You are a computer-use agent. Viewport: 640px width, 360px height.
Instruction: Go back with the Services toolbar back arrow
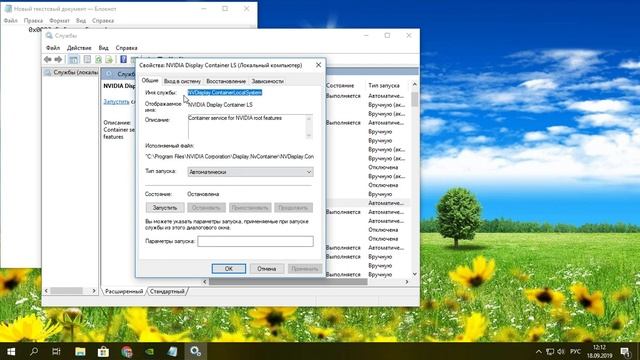coord(48,60)
